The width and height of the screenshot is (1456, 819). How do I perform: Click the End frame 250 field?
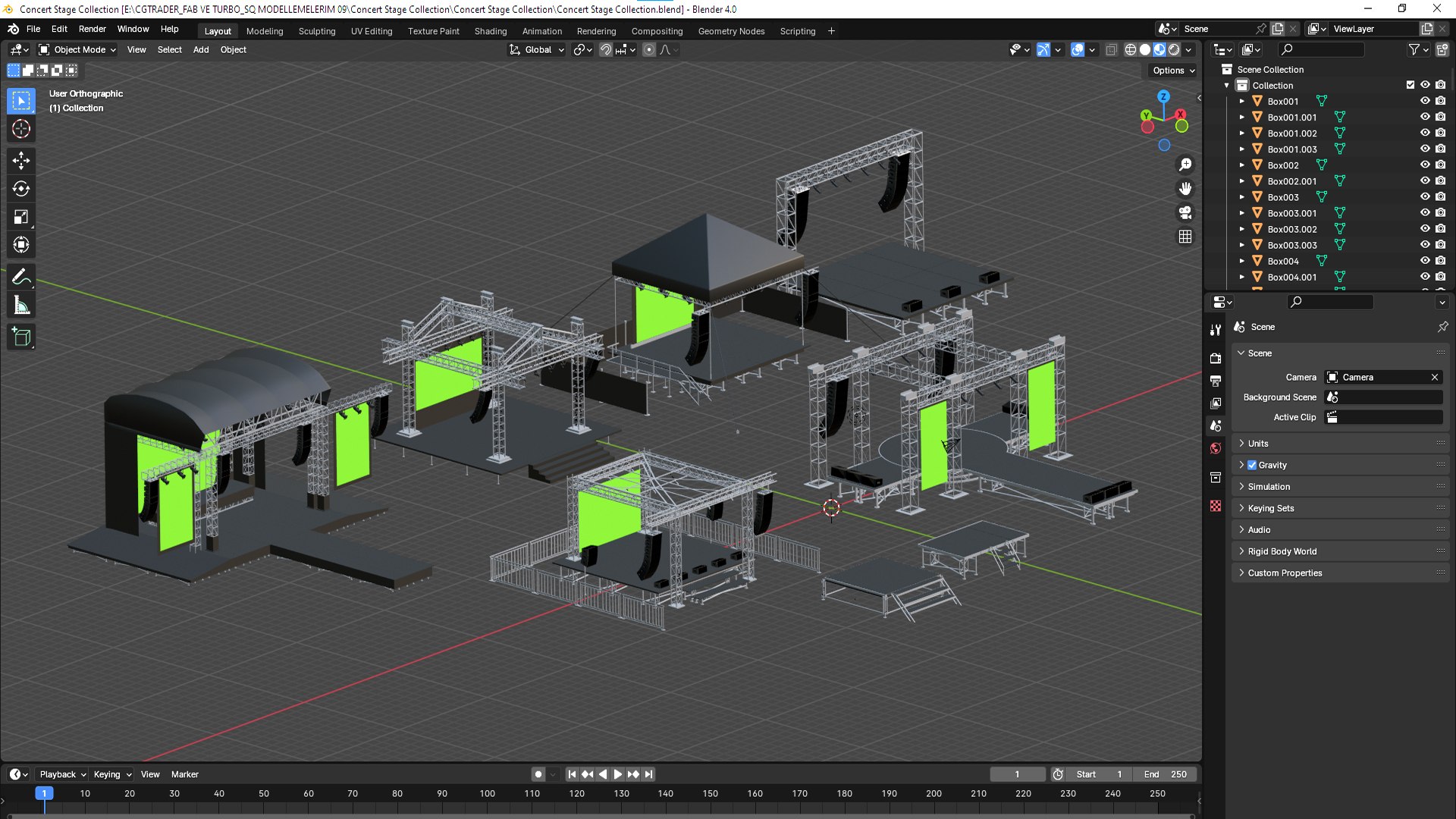click(x=1166, y=774)
